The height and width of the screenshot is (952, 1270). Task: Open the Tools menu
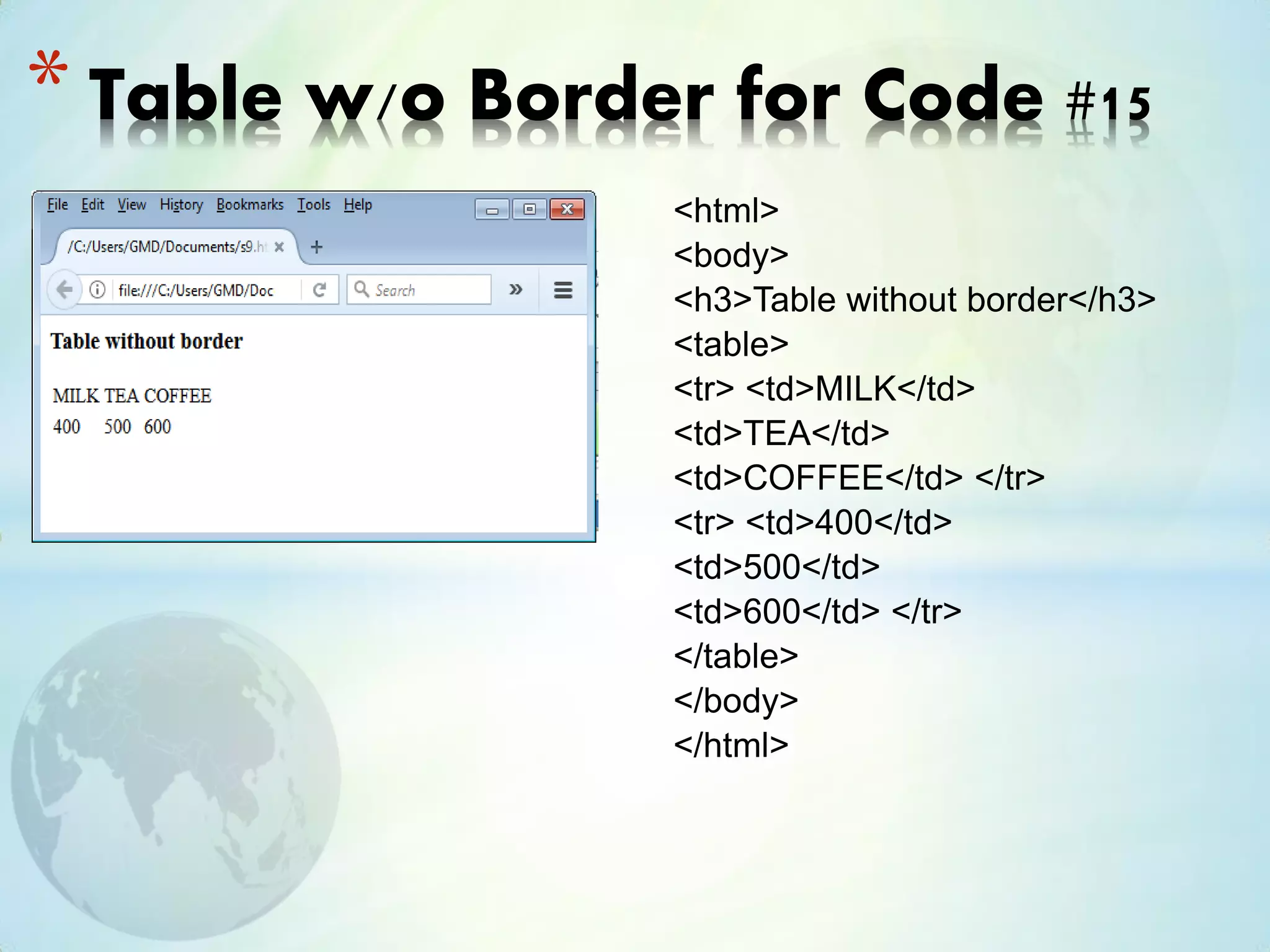click(313, 205)
